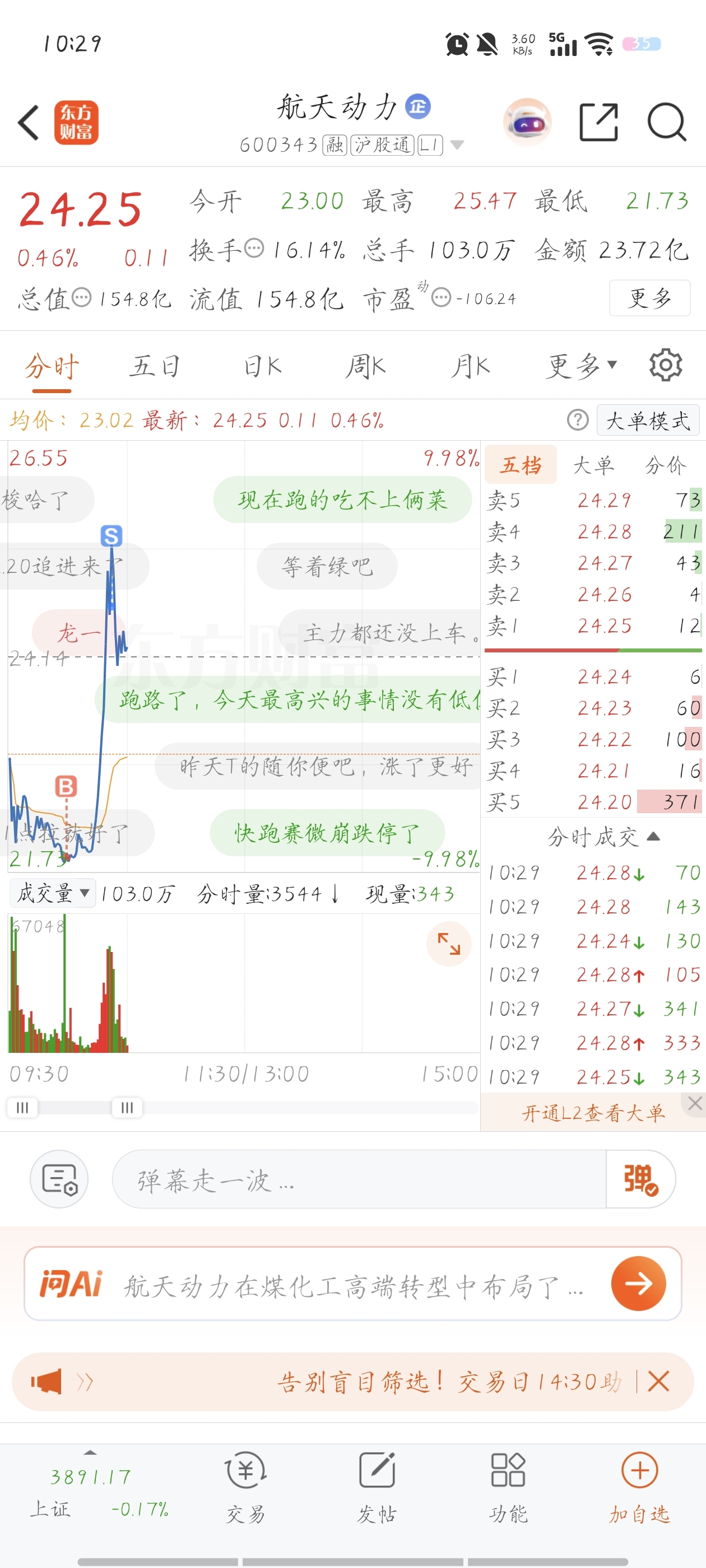Open the danmaku settings icon
This screenshot has width=706, height=1568.
point(59,1180)
